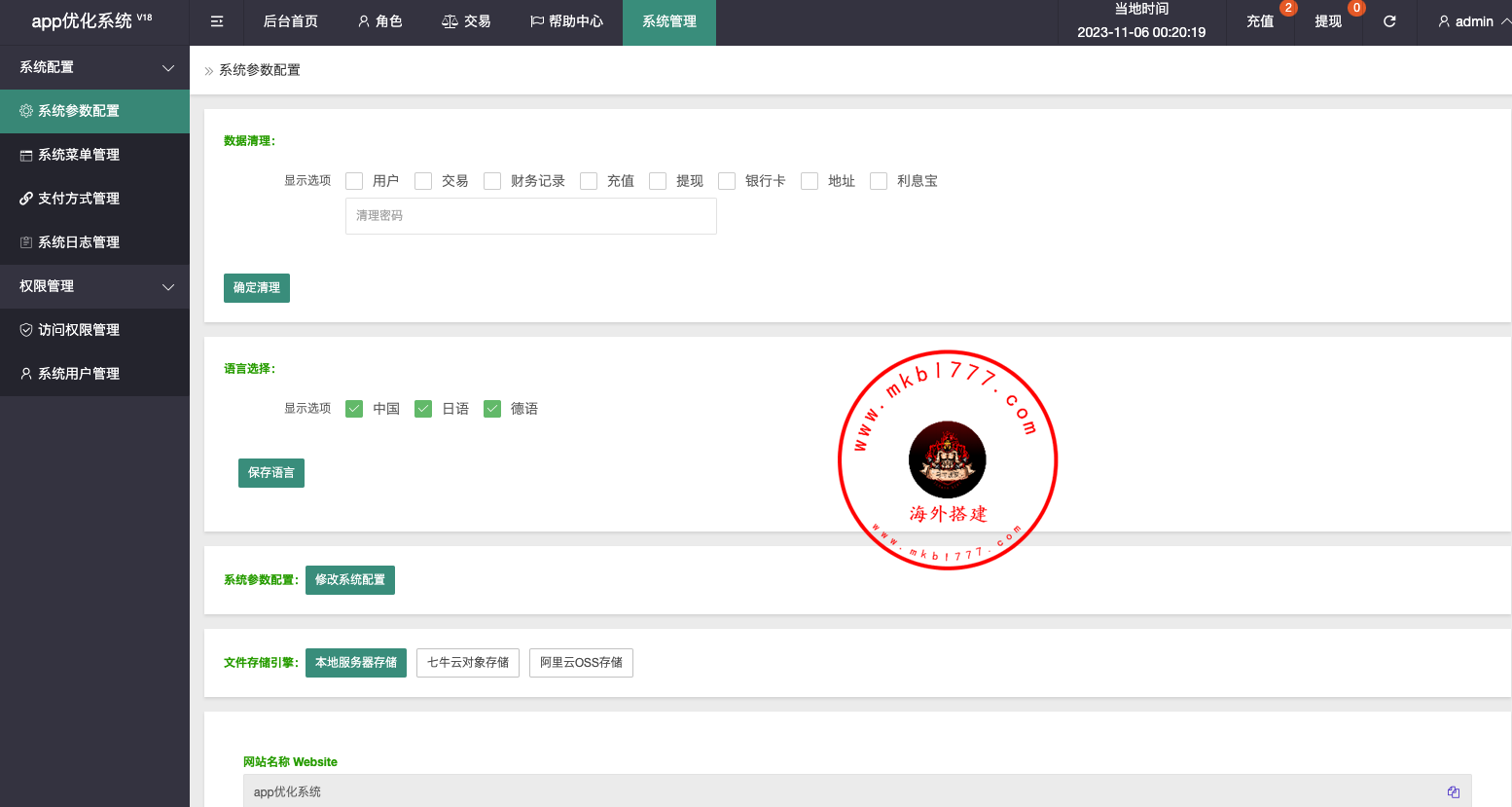Click the 修改系统配置 button
The width and height of the screenshot is (1512, 807).
pyautogui.click(x=350, y=580)
